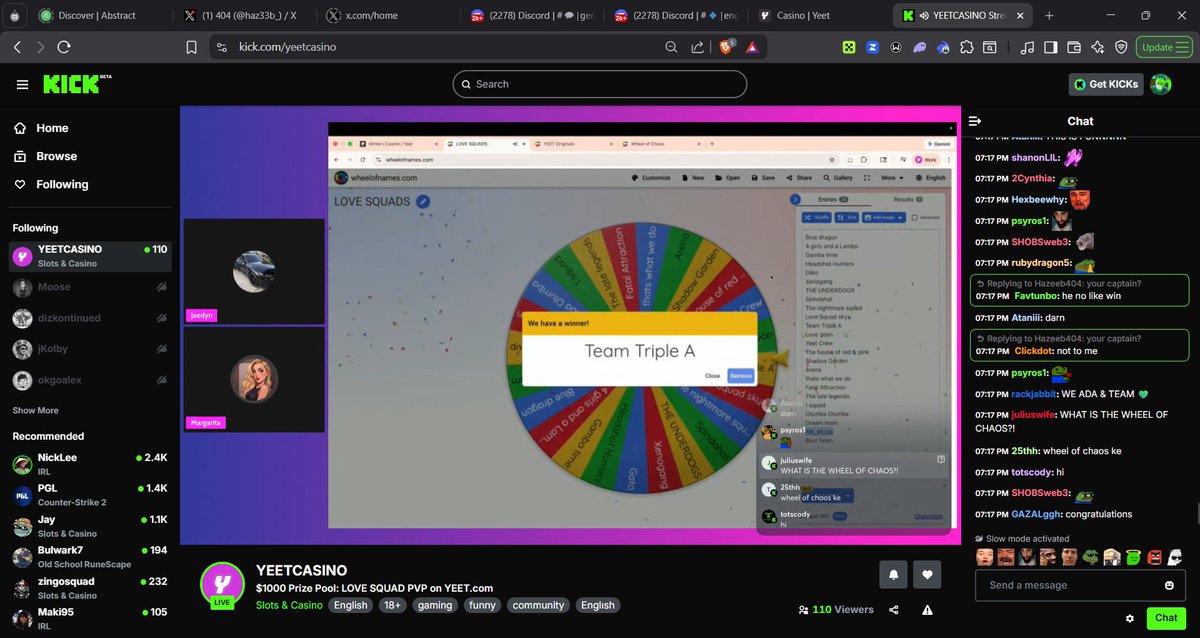1200x638 pixels.
Task: Open Moose channel in Following
Action: 90,287
